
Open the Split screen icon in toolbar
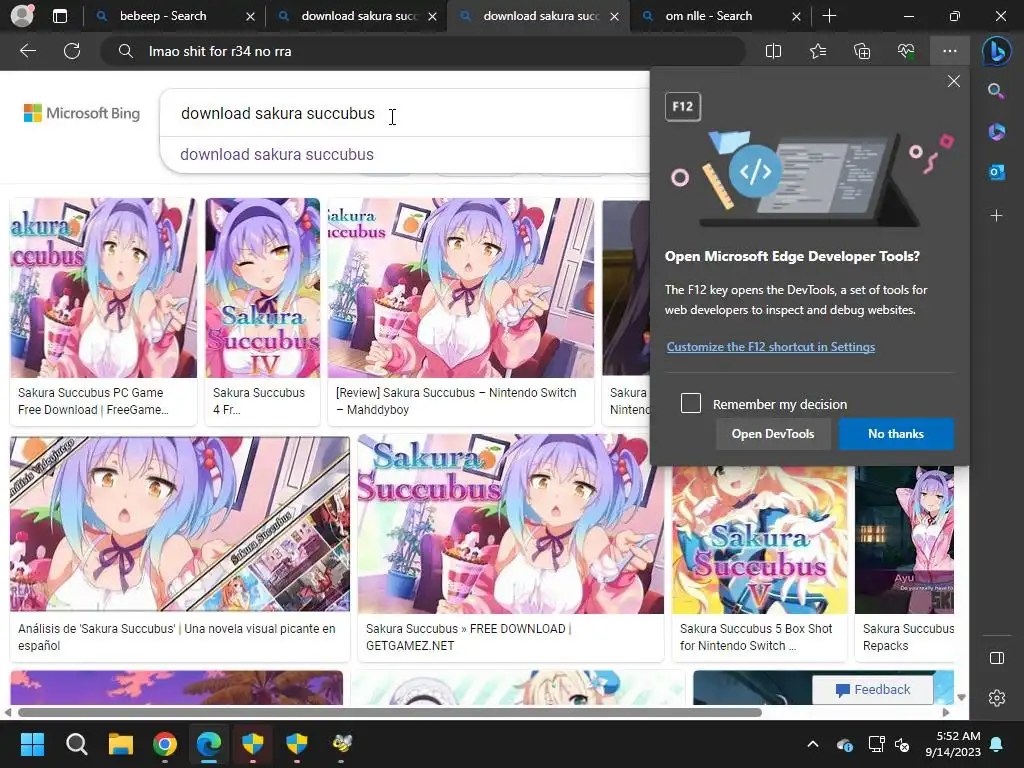click(x=773, y=51)
